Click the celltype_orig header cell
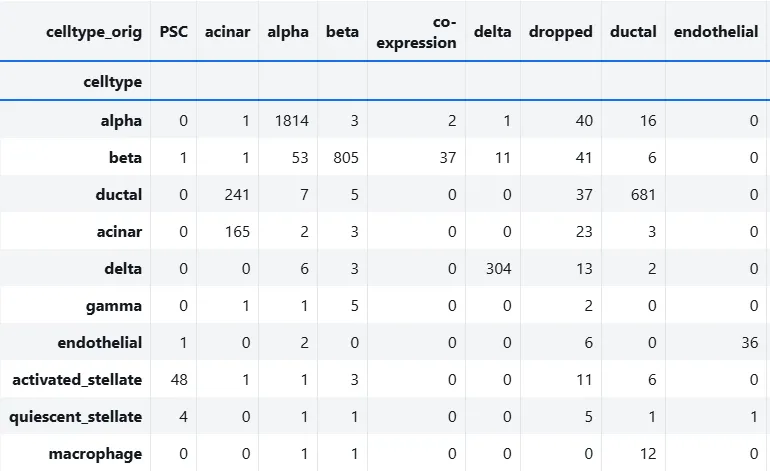This screenshot has width=770, height=471. (x=94, y=32)
